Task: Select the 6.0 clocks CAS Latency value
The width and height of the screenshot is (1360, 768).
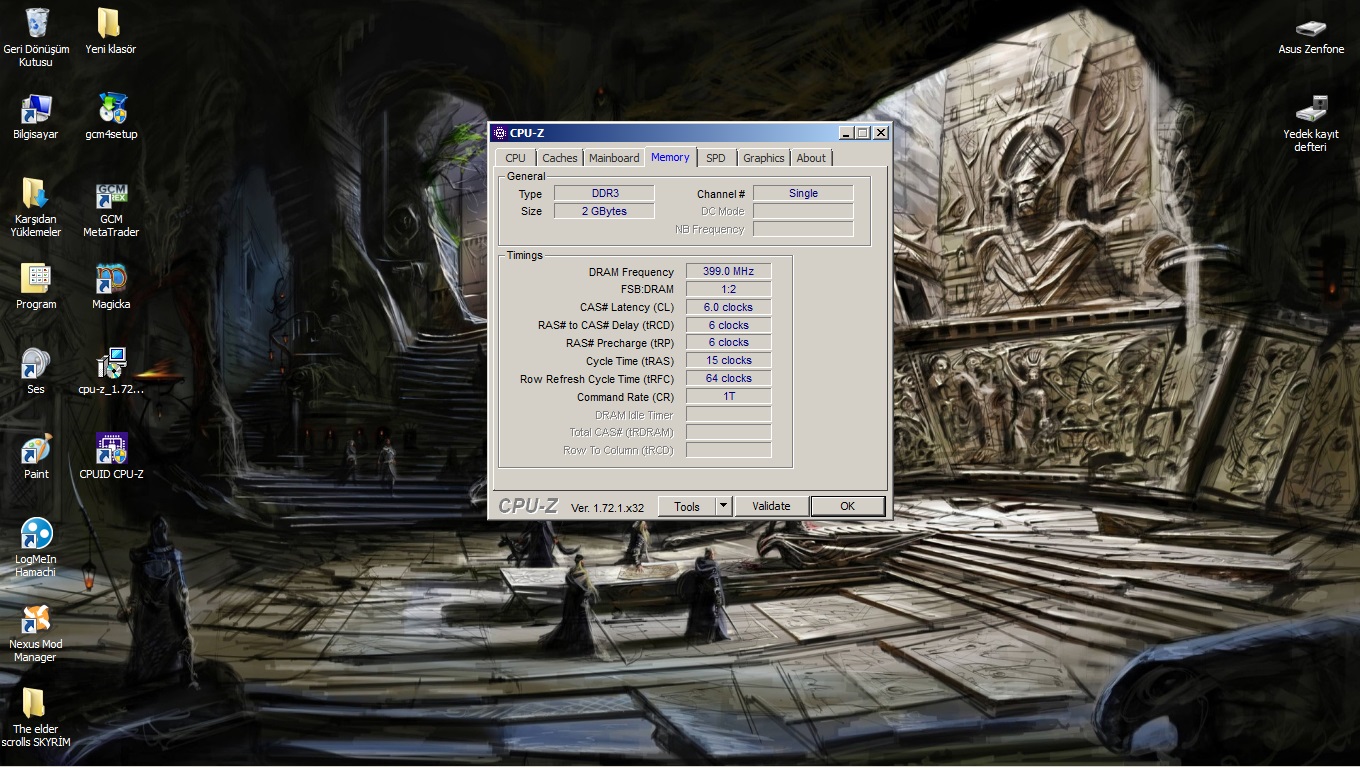Action: pyautogui.click(x=728, y=307)
